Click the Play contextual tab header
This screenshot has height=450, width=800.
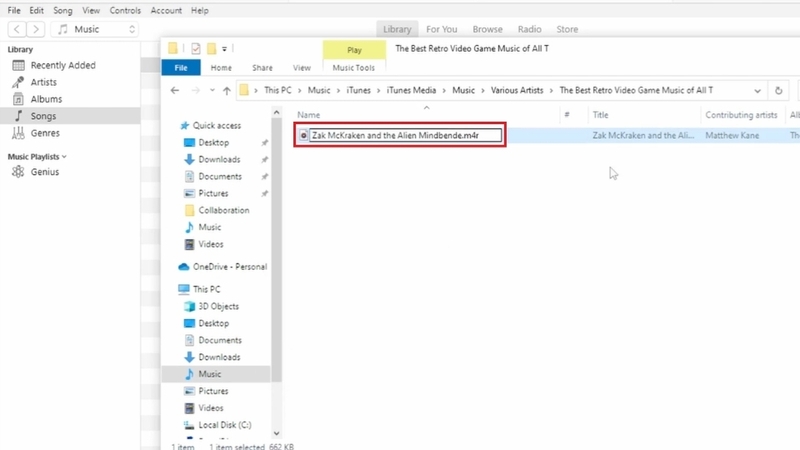pos(354,50)
